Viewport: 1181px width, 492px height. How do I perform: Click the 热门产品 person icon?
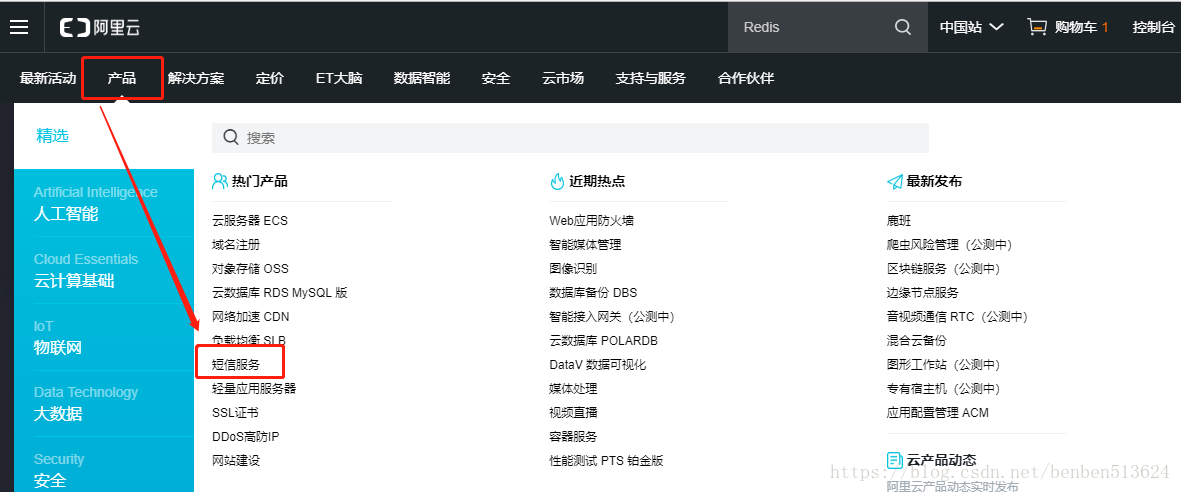coord(219,181)
